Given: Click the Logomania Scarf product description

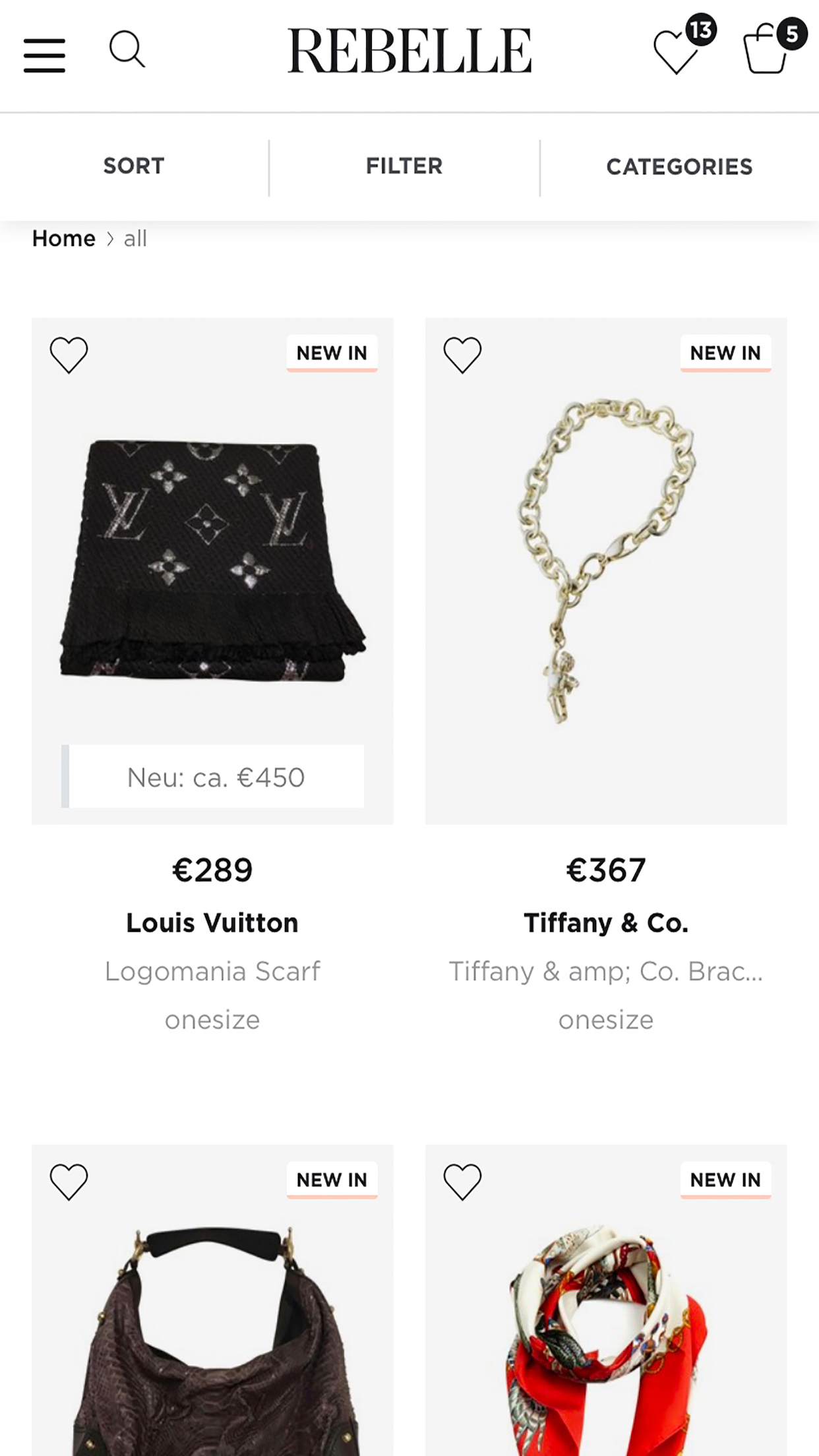Looking at the screenshot, I should [x=212, y=971].
